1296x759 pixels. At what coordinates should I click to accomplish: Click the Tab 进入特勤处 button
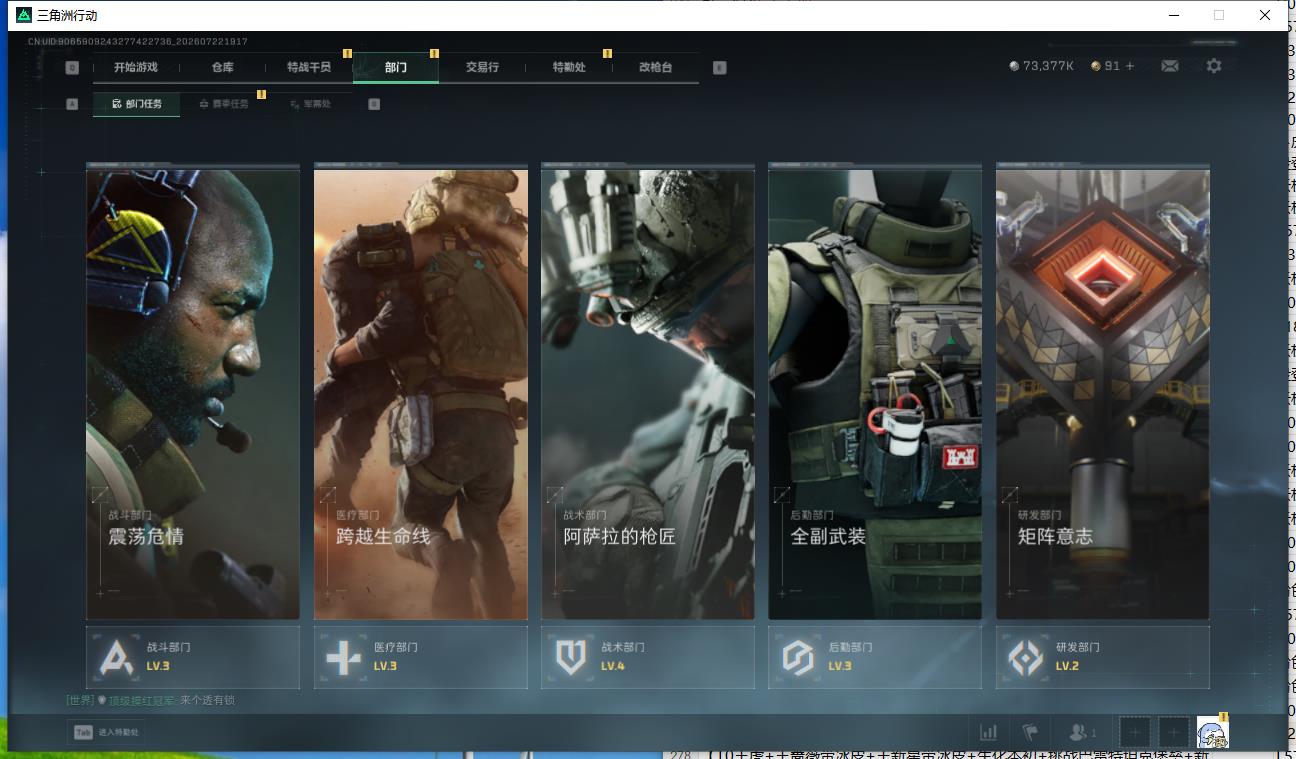point(107,733)
